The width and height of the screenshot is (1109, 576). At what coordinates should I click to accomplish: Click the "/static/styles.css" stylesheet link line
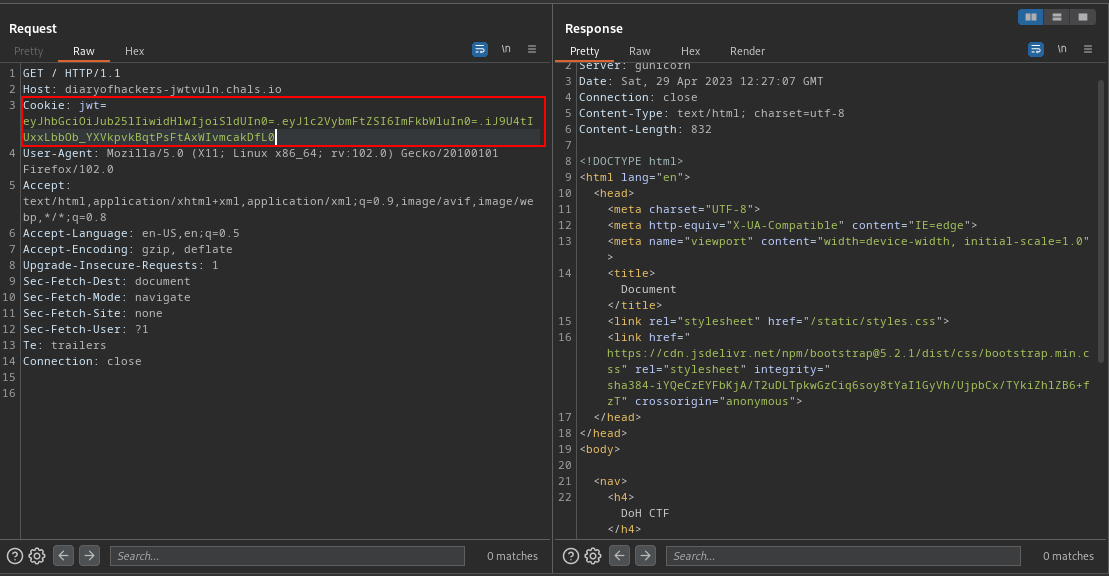(778, 321)
